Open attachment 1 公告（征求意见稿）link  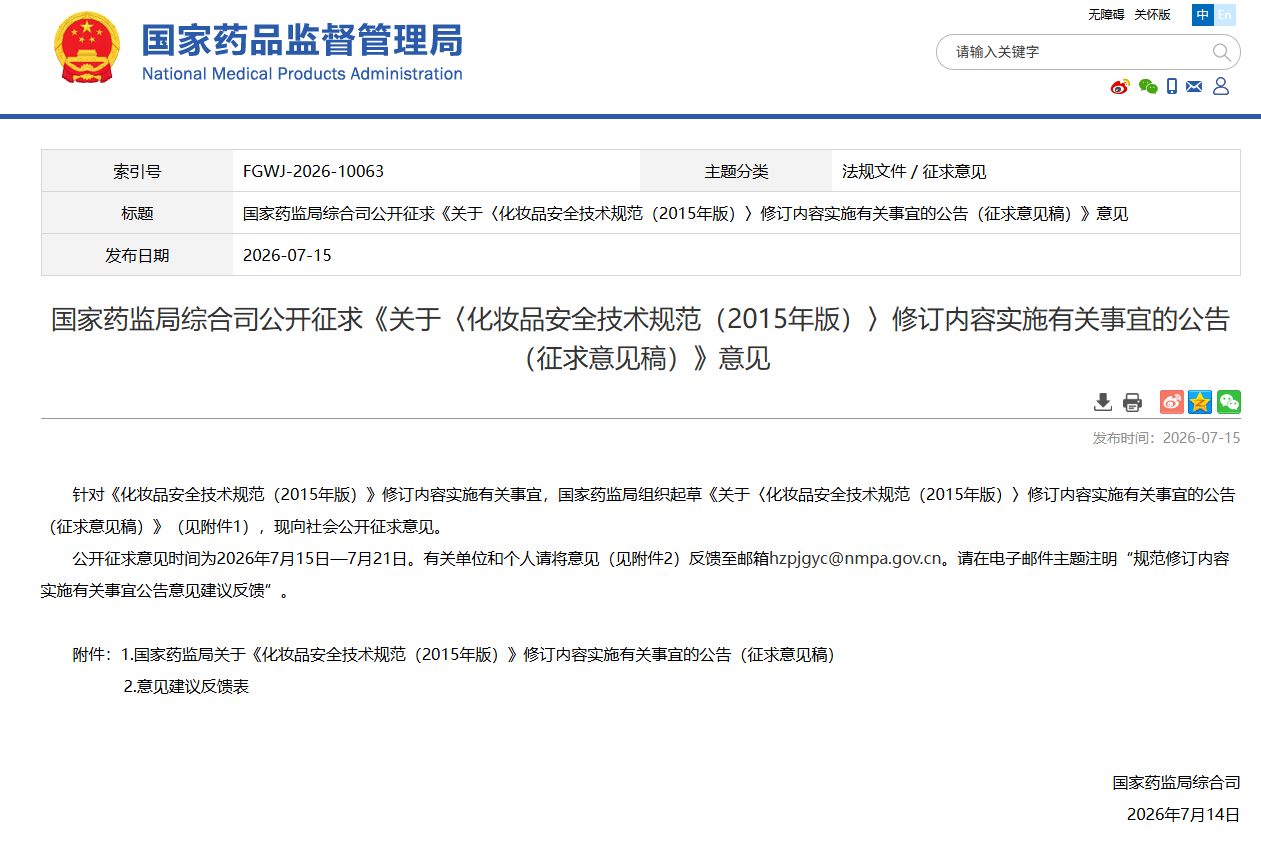click(484, 655)
